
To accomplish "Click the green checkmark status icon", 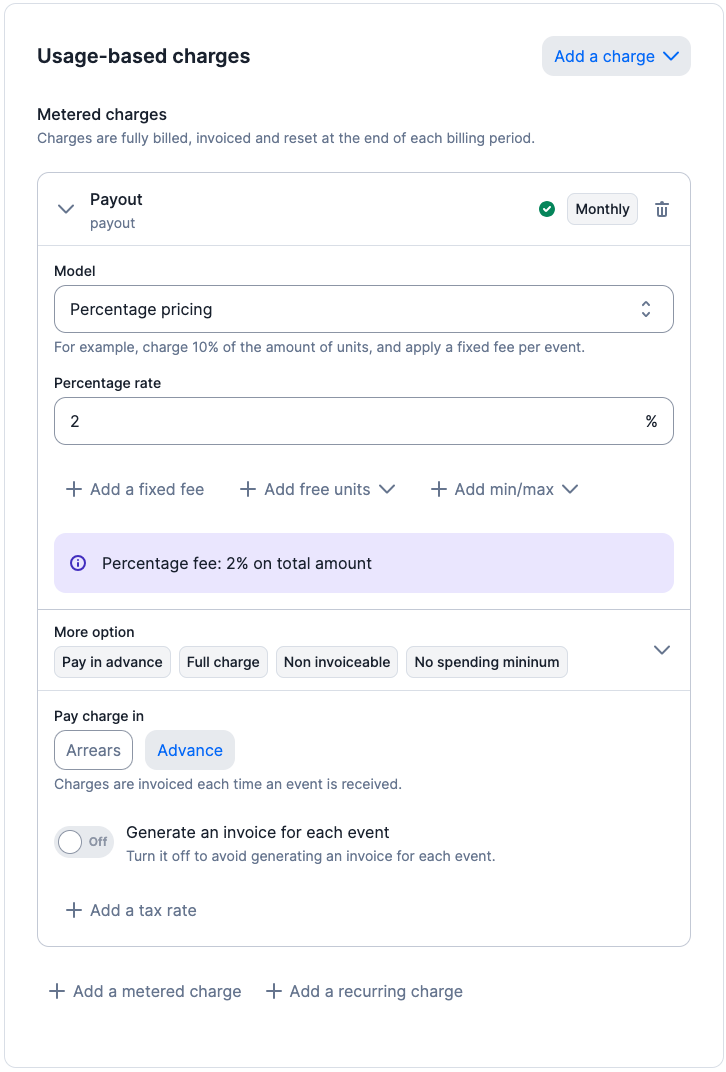I will click(547, 209).
